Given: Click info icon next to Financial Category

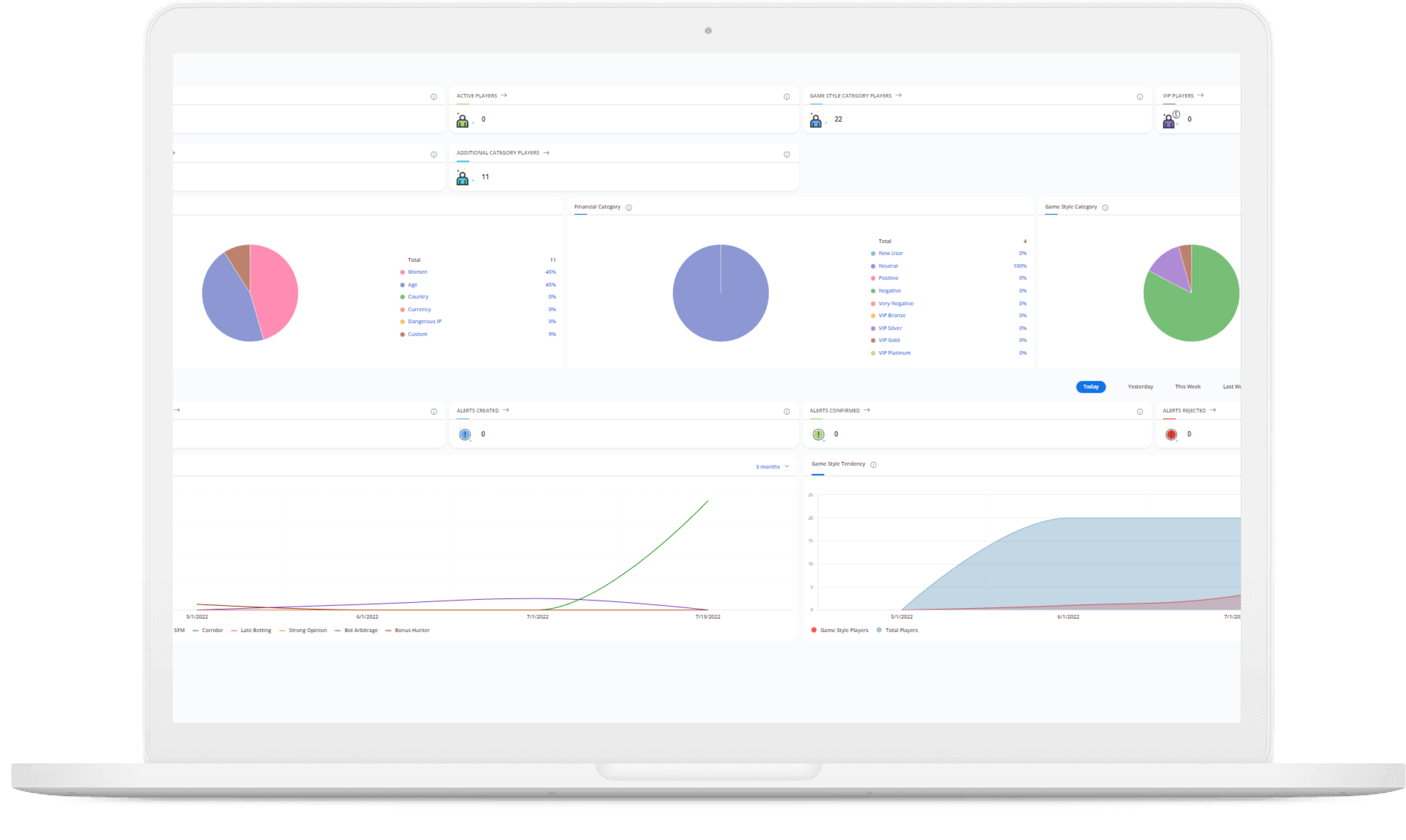Looking at the screenshot, I should click(x=629, y=208).
